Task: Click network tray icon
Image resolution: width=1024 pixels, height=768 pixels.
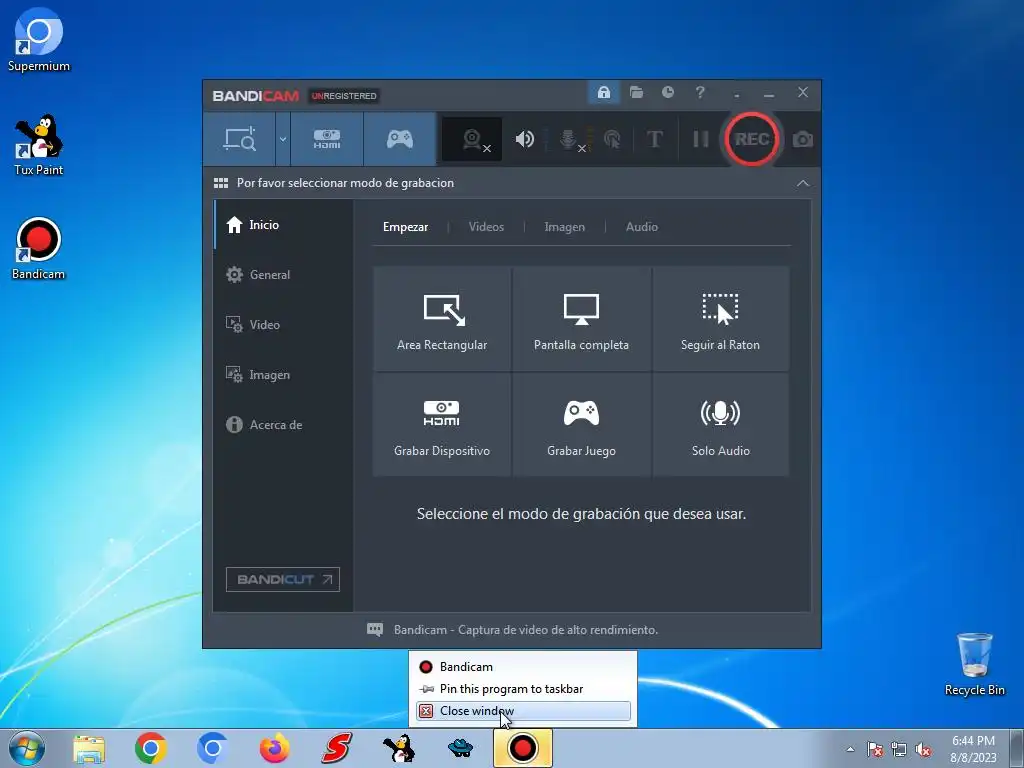Action: coord(899,749)
